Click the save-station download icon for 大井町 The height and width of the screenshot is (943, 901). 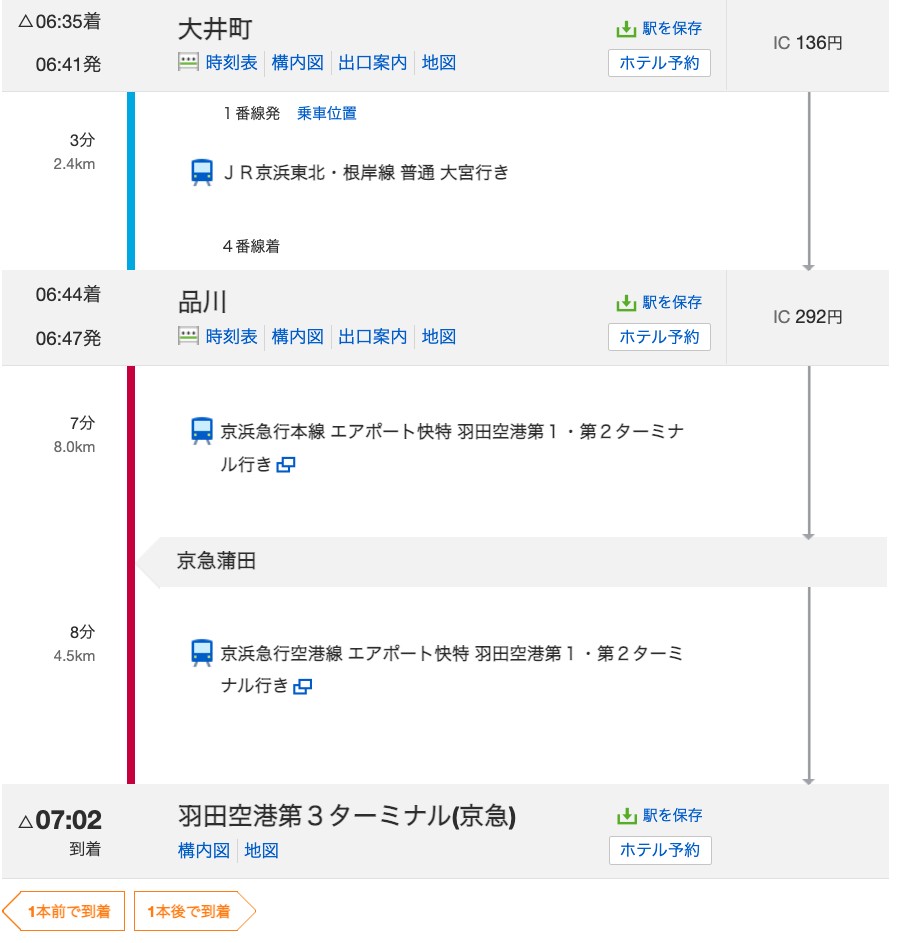pyautogui.click(x=626, y=29)
